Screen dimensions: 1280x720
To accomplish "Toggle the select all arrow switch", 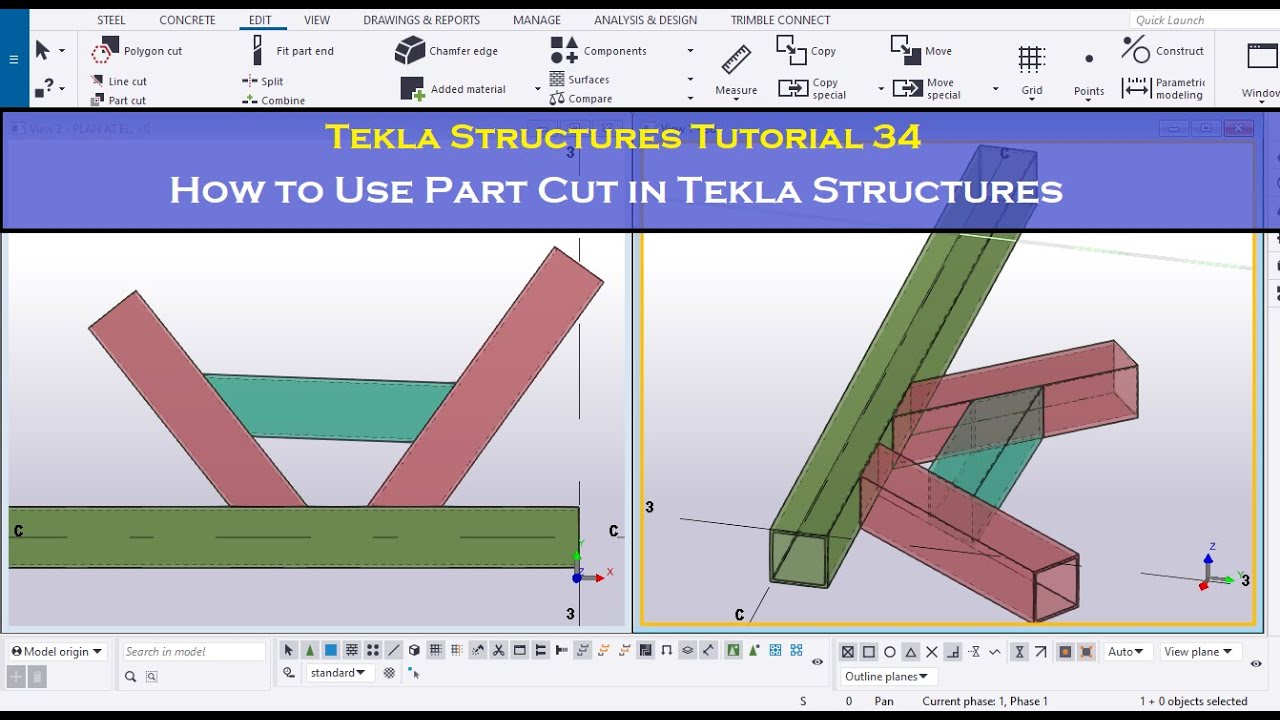I will pos(289,650).
